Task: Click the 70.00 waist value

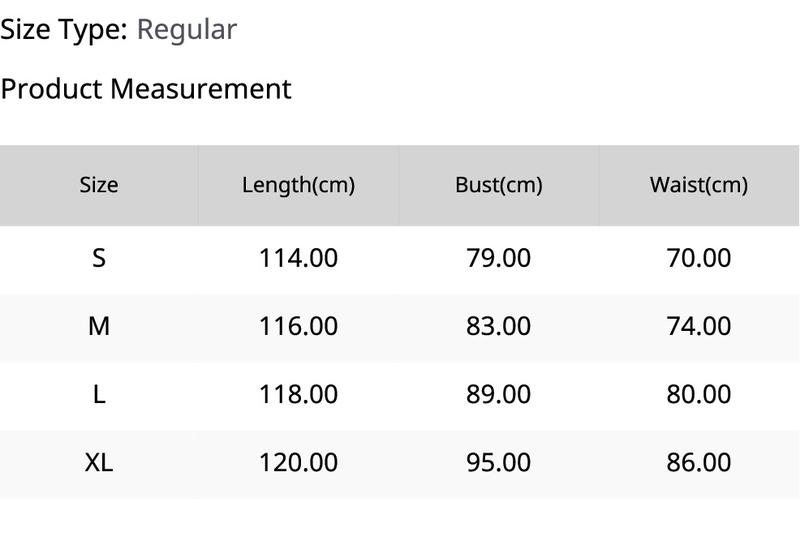Action: pos(698,258)
